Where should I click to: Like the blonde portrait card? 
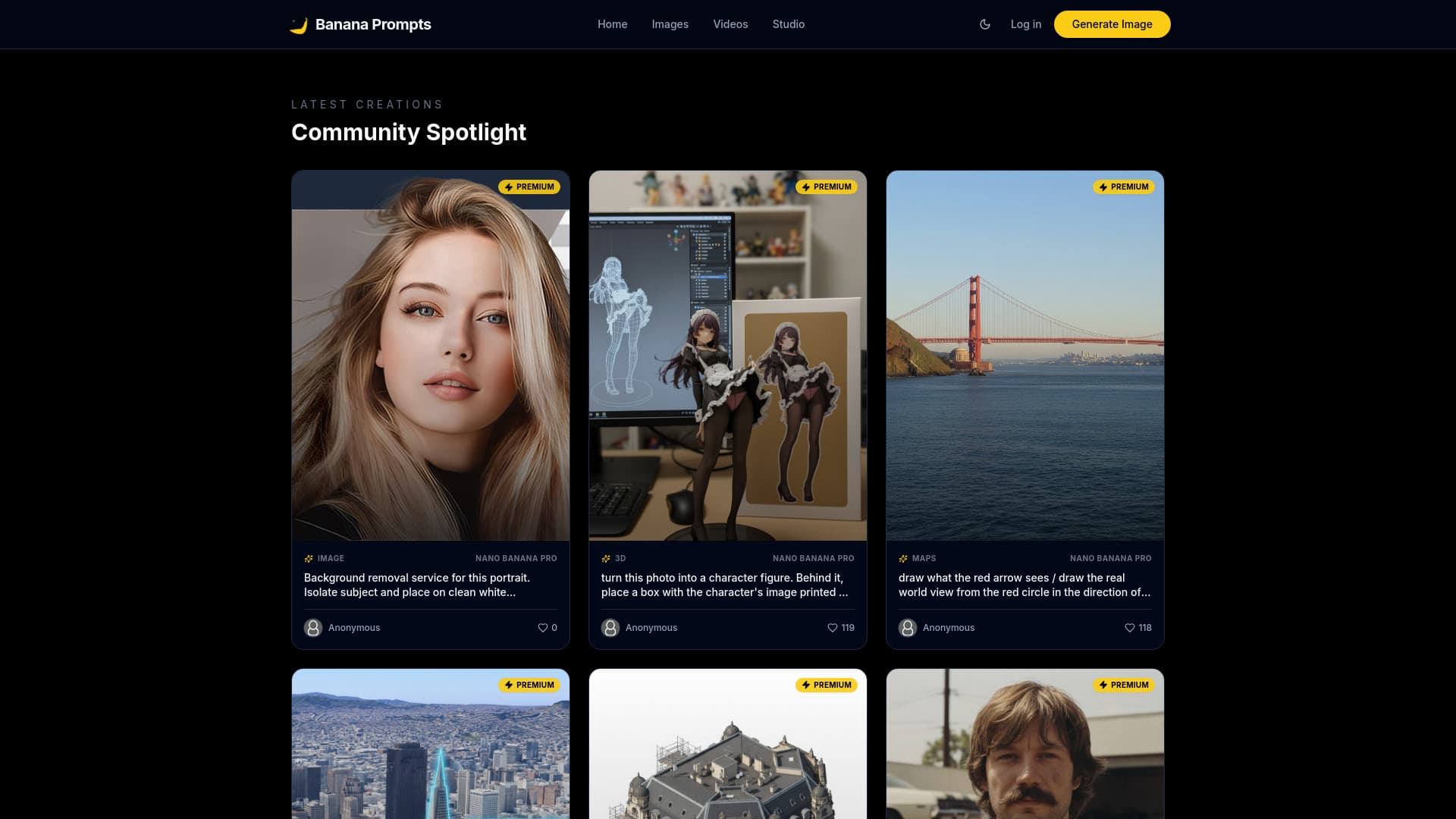(542, 628)
